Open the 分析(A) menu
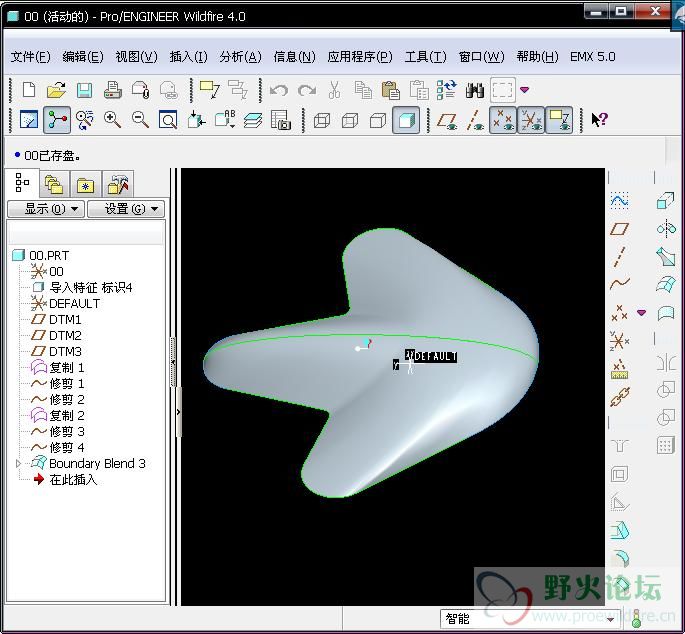This screenshot has width=685, height=634. pos(240,57)
